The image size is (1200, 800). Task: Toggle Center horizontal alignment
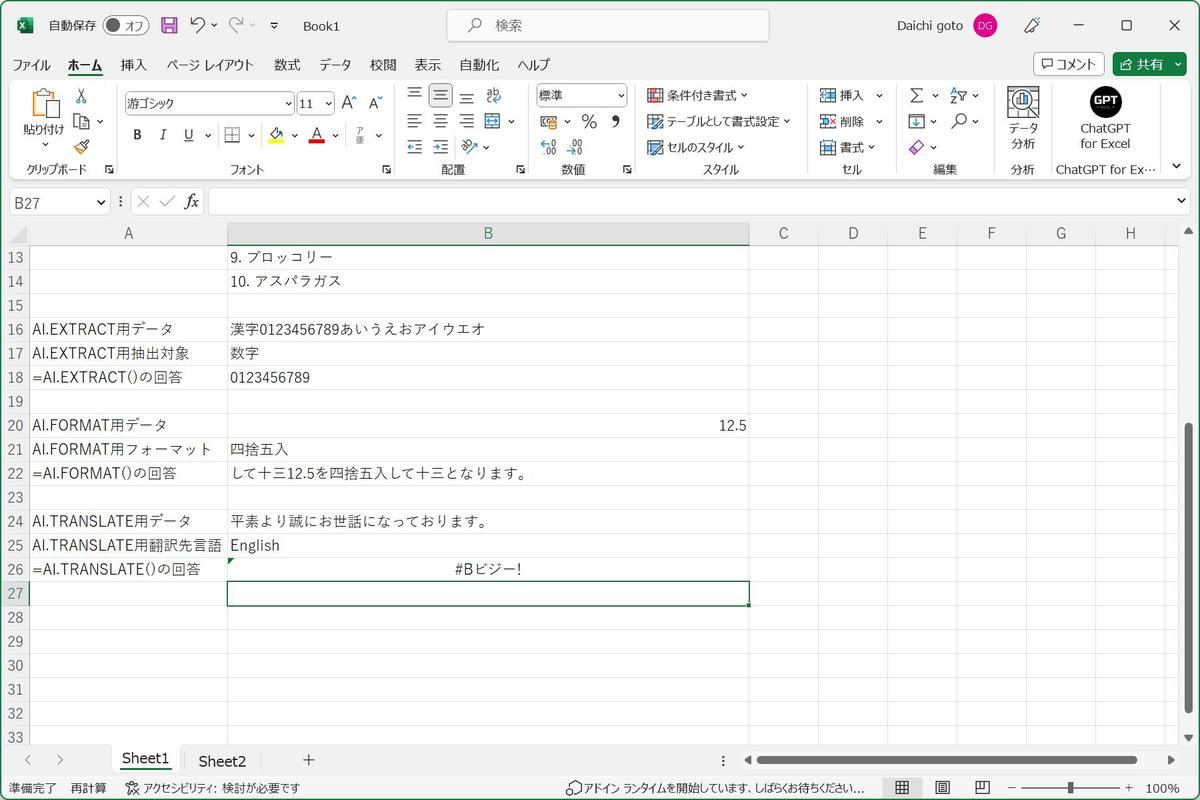(441, 122)
